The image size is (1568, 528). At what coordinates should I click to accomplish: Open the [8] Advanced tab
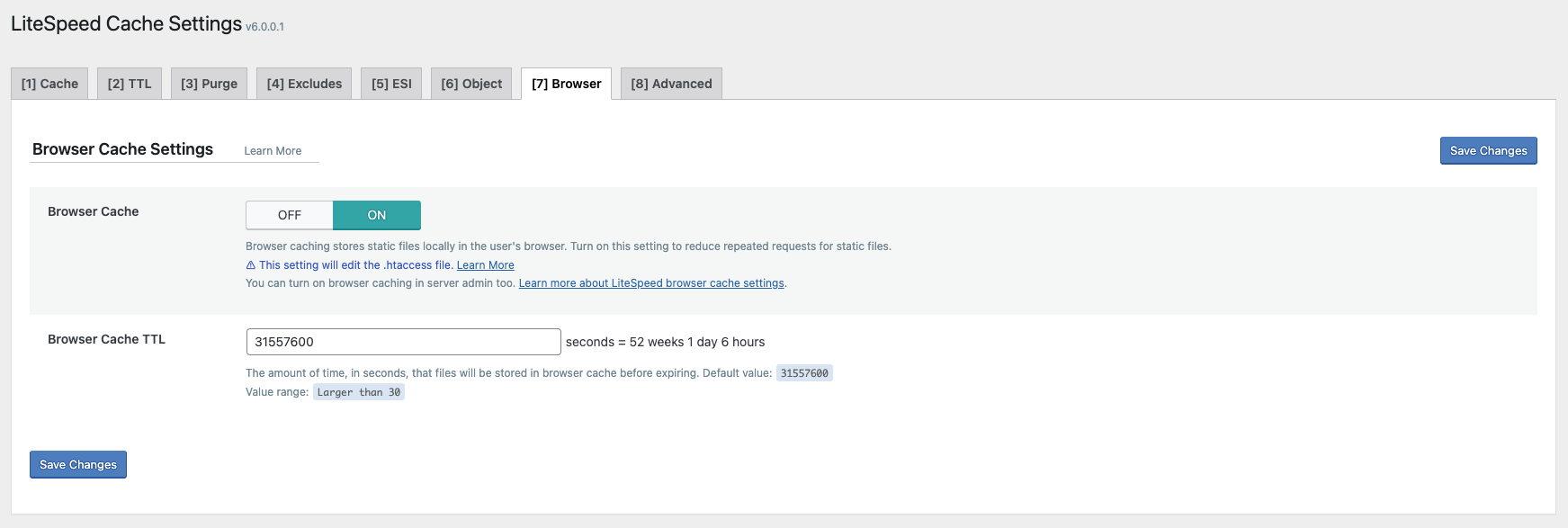[x=671, y=84]
